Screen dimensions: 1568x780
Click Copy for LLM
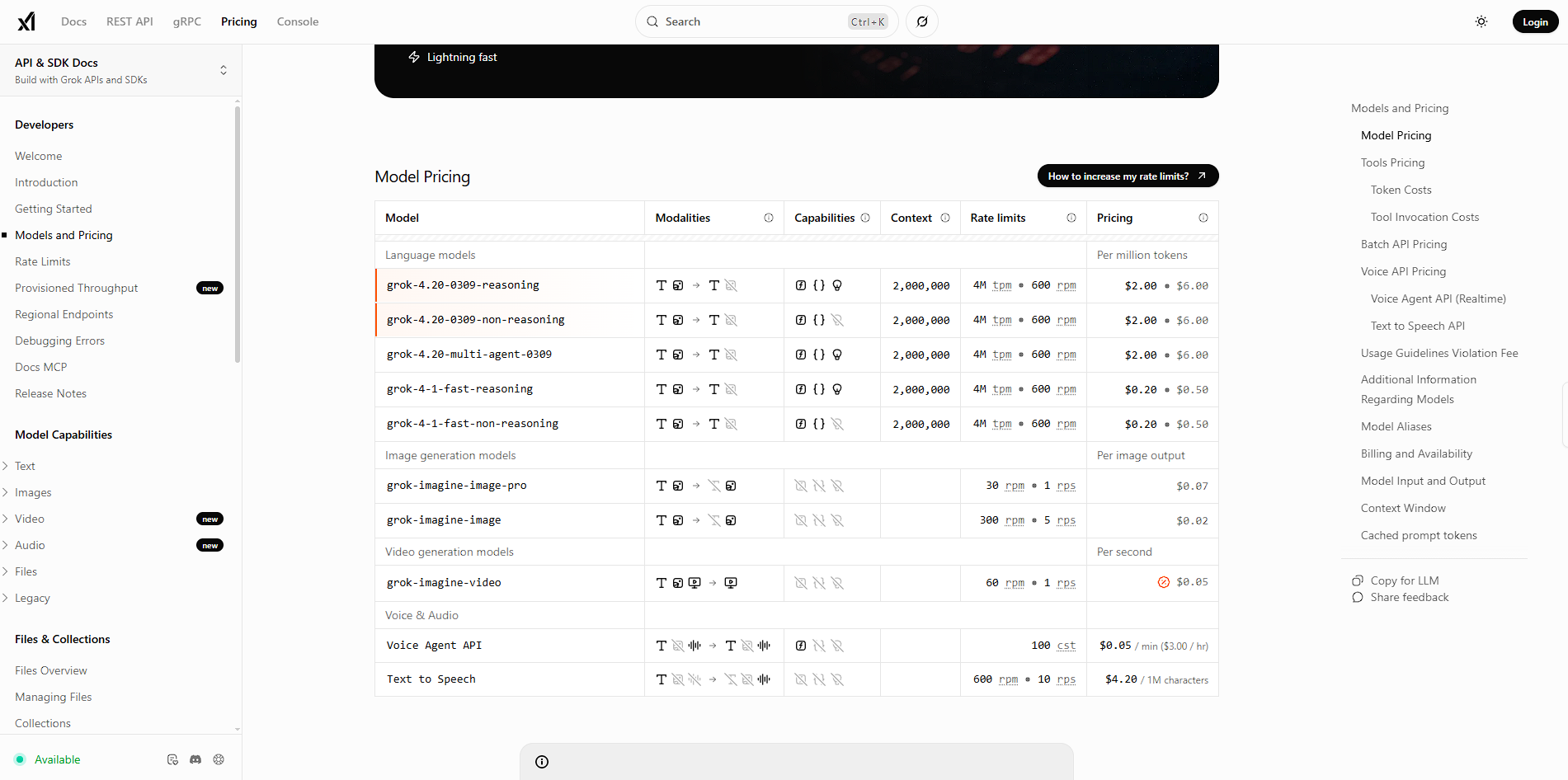pos(1396,580)
